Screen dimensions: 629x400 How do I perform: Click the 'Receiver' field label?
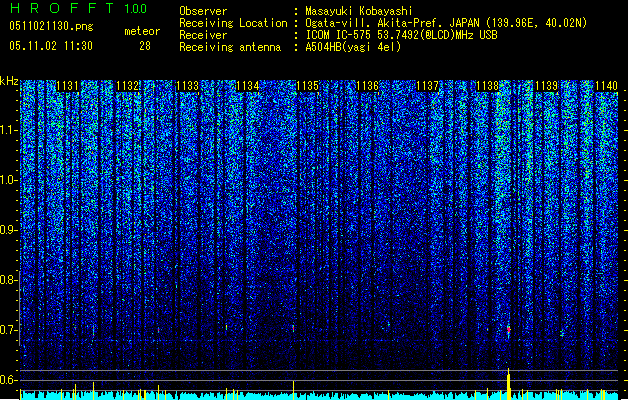[x=203, y=35]
